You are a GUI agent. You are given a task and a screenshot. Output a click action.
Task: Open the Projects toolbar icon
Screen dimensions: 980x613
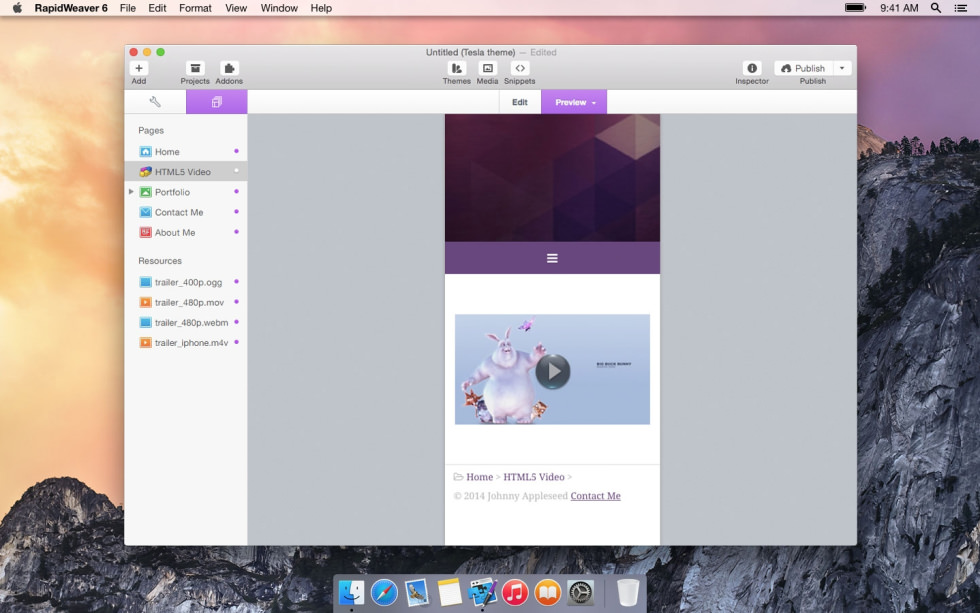[195, 68]
